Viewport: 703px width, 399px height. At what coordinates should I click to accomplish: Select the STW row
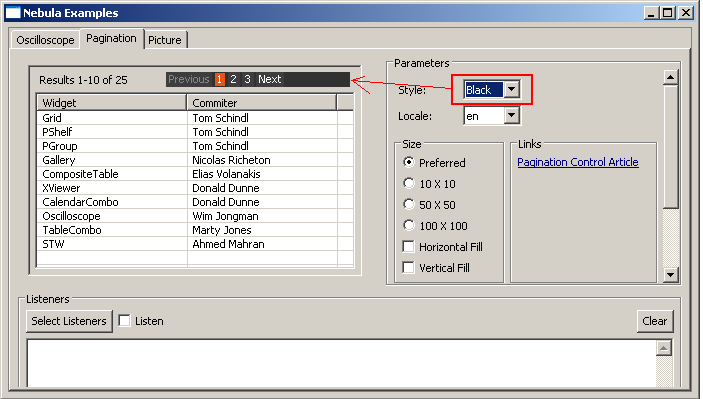[x=195, y=244]
